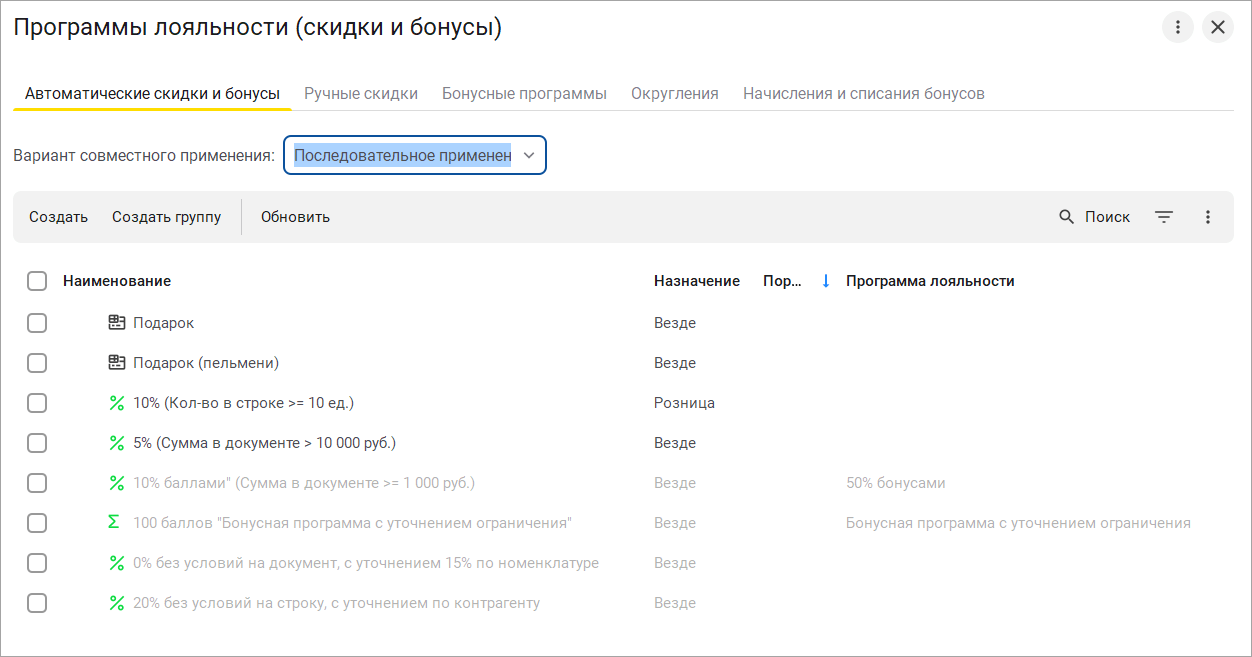Viewport: 1252px width, 657px height.
Task: Open the window header more-options menu
Action: (x=1178, y=27)
